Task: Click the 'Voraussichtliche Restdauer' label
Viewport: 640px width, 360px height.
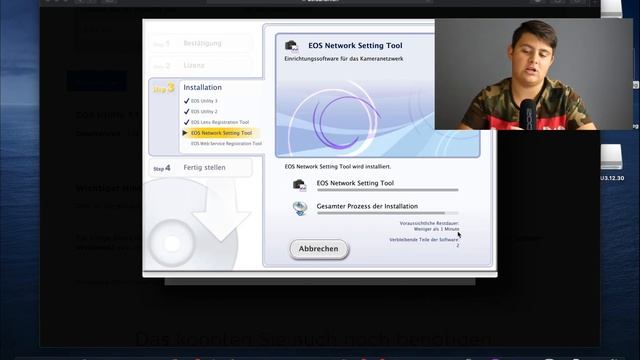Action: click(429, 223)
